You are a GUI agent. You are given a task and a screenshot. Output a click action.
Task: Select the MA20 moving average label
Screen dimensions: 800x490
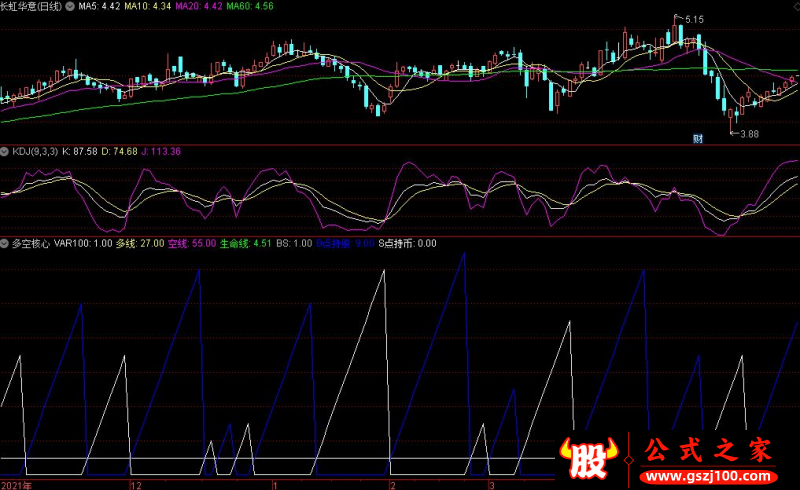(x=198, y=7)
